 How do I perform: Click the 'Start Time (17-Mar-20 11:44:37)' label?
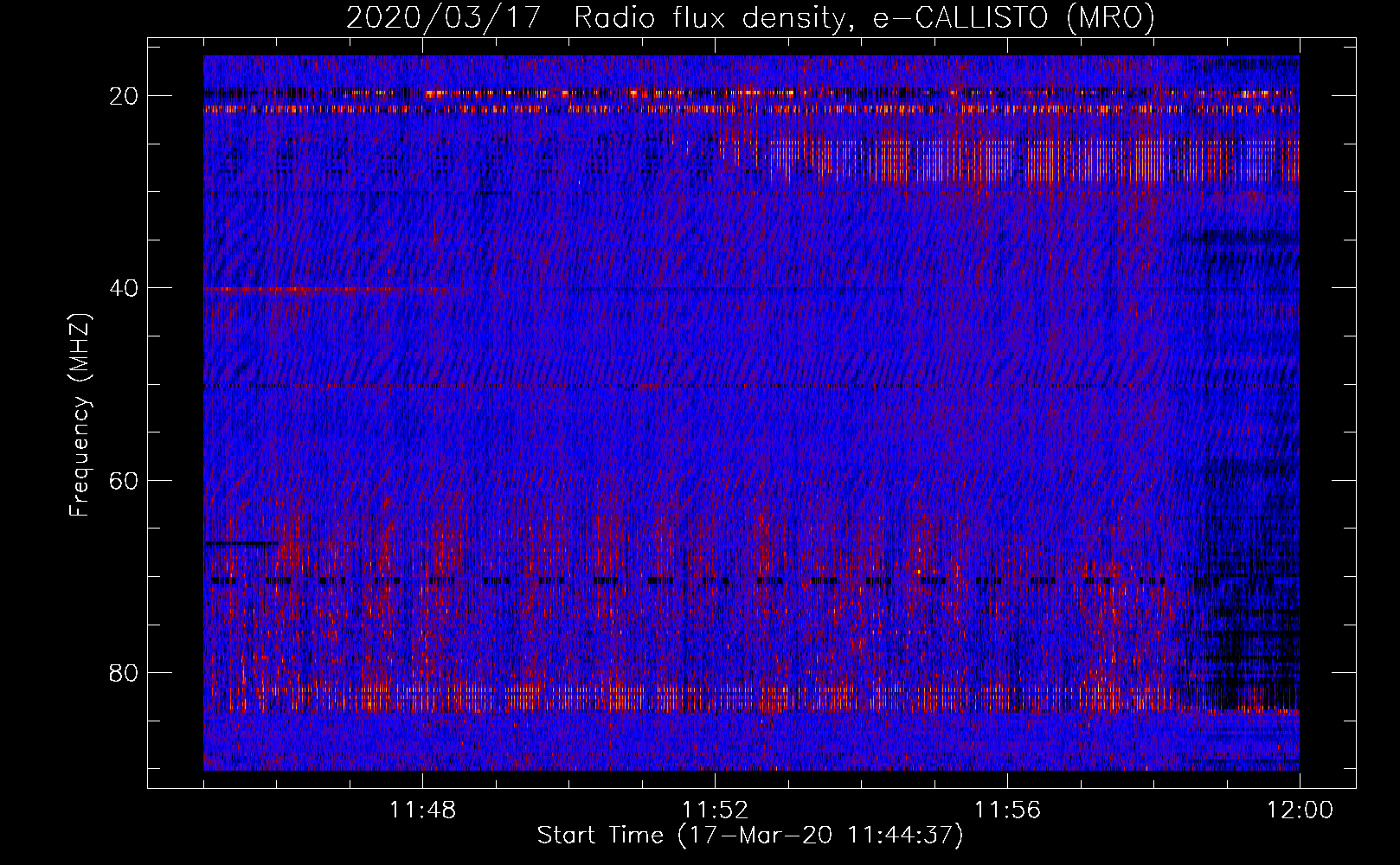point(750,836)
